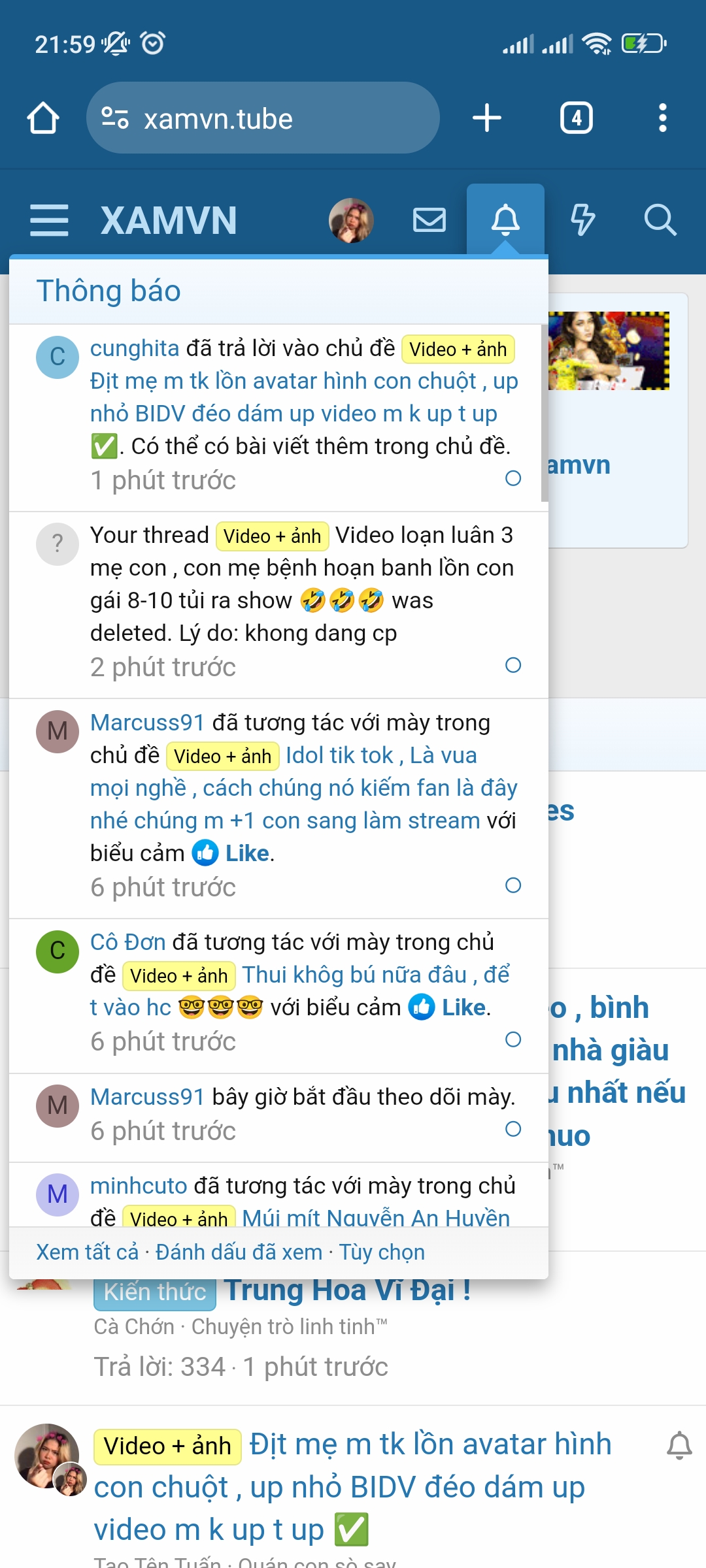
Task: Tap the magnifier search icon
Action: [x=660, y=220]
